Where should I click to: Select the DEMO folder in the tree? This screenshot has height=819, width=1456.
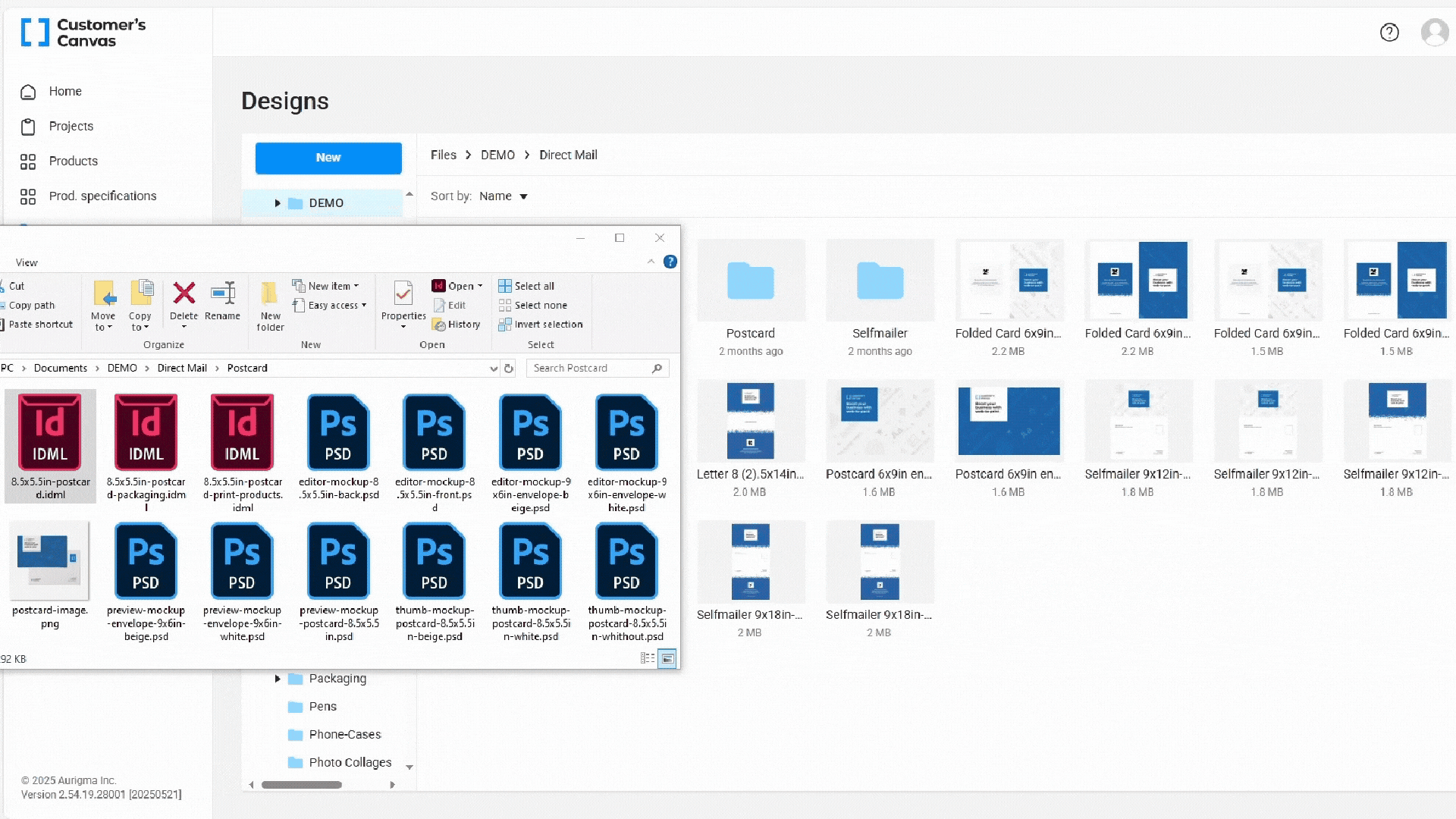pos(326,203)
